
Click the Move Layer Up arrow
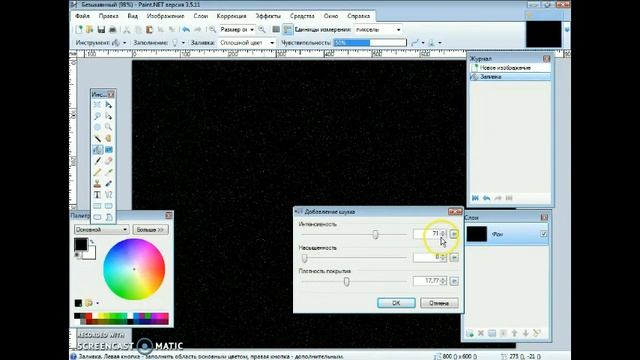[x=514, y=333]
